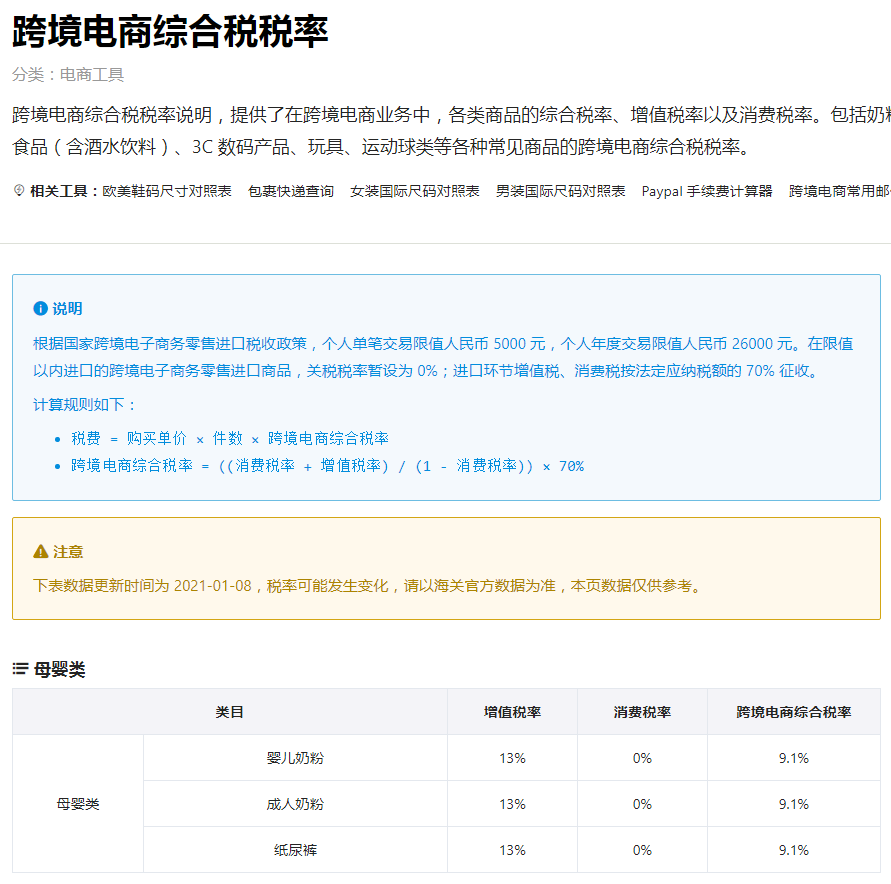Open 女装国际尺码对照表 link
Image resolution: width=891 pixels, height=884 pixels.
[x=415, y=191]
